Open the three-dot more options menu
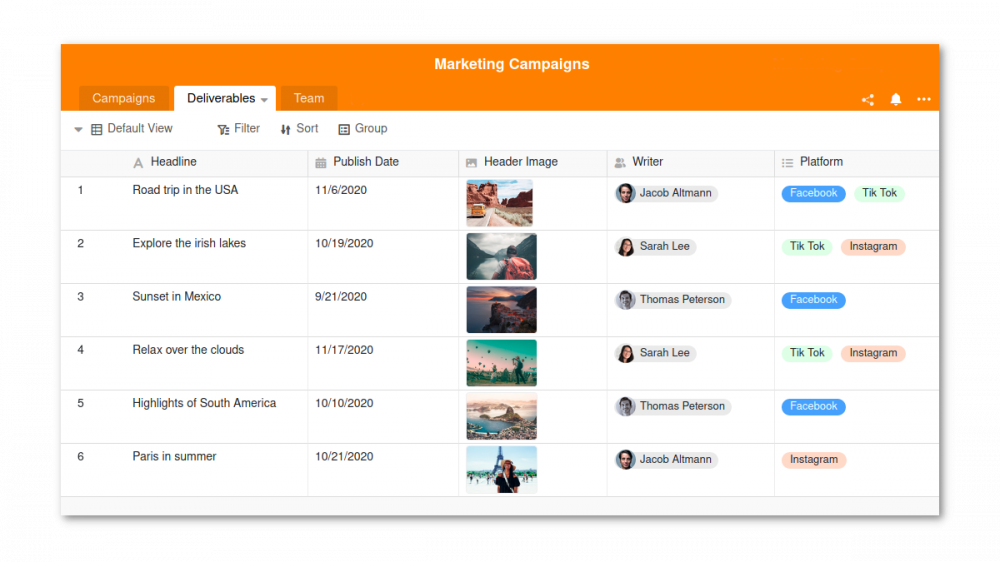Screen dimensions: 1000x562 pyautogui.click(x=923, y=99)
